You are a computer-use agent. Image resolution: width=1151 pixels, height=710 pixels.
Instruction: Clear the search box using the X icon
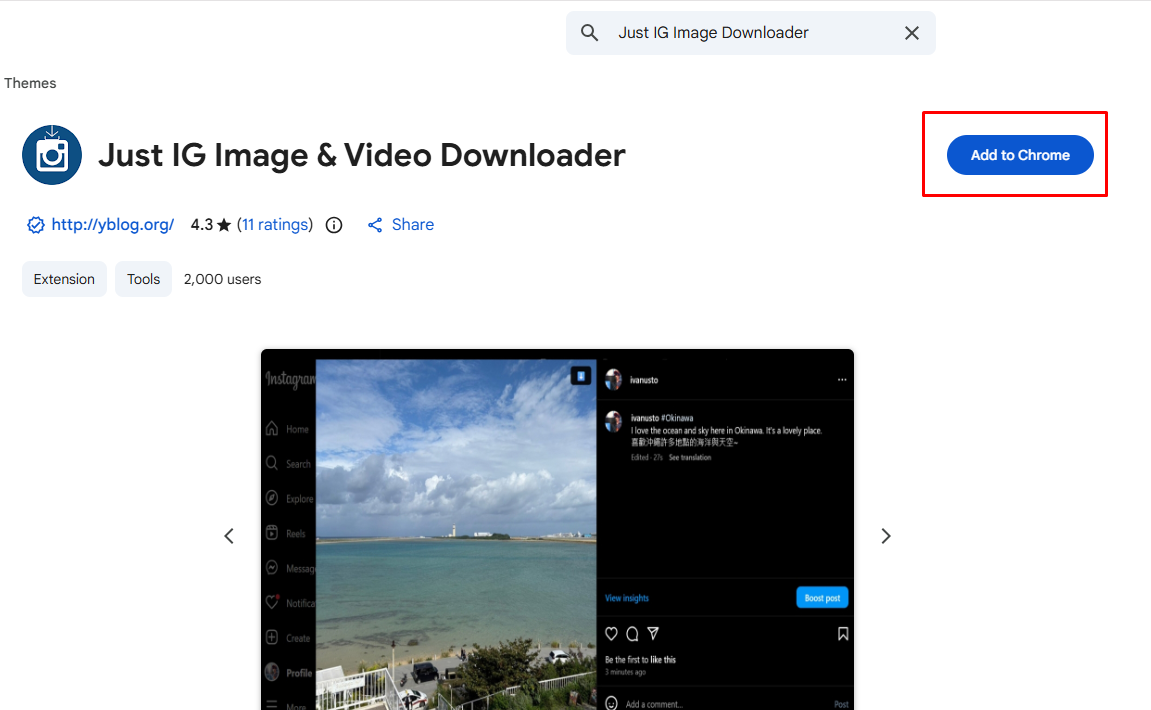tap(911, 32)
